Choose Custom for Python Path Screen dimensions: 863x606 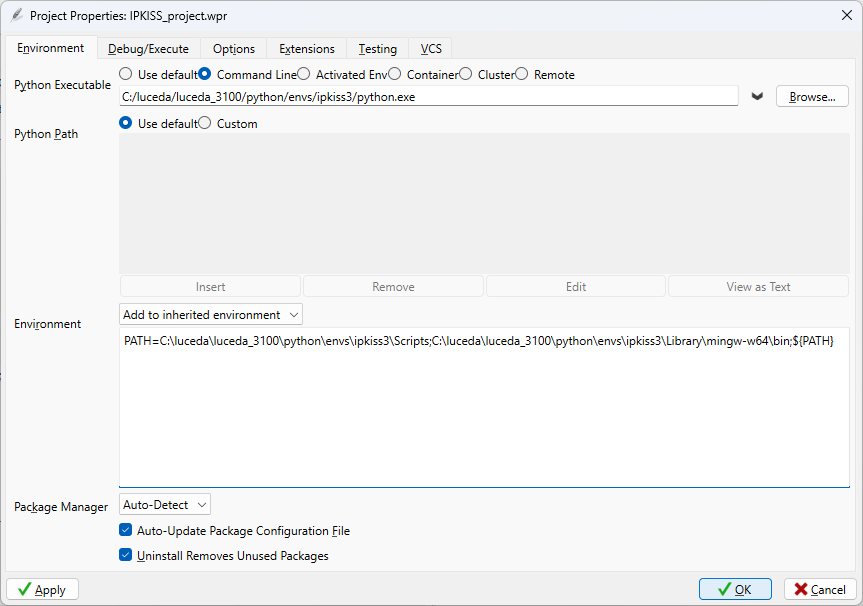click(x=205, y=123)
